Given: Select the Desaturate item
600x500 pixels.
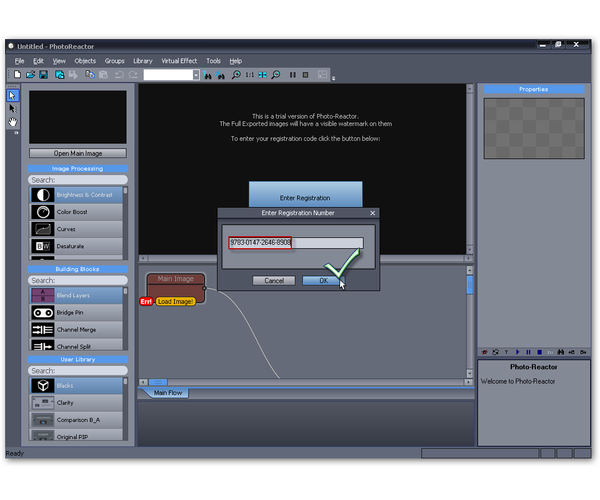Looking at the screenshot, I should pos(77,246).
